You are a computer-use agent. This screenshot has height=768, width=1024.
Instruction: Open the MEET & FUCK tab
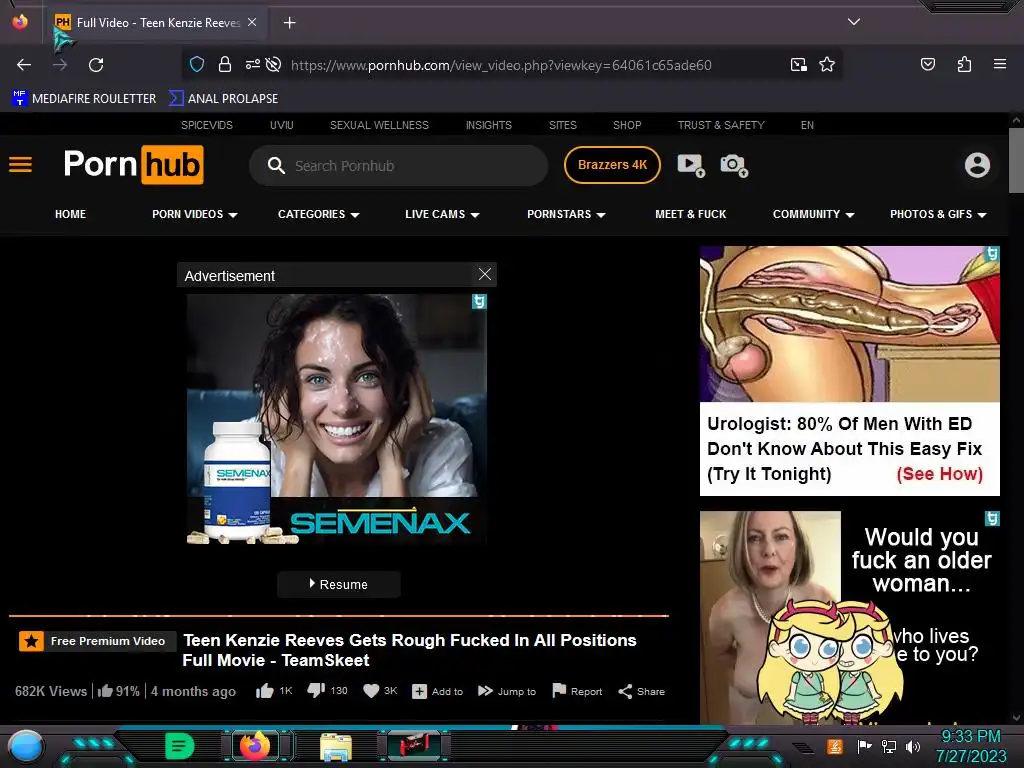pos(690,214)
